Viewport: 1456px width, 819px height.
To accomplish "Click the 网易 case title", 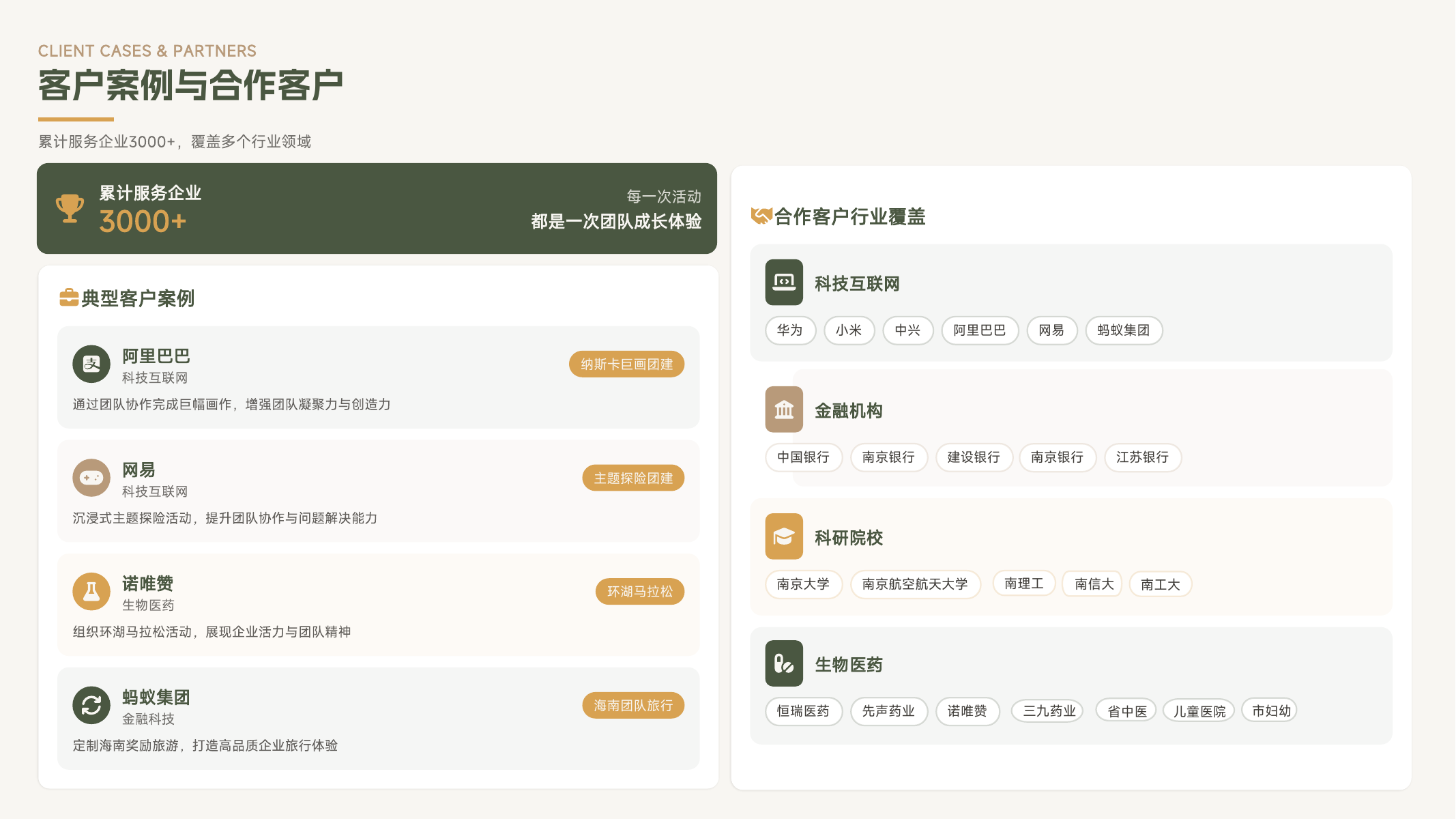I will click(x=139, y=470).
